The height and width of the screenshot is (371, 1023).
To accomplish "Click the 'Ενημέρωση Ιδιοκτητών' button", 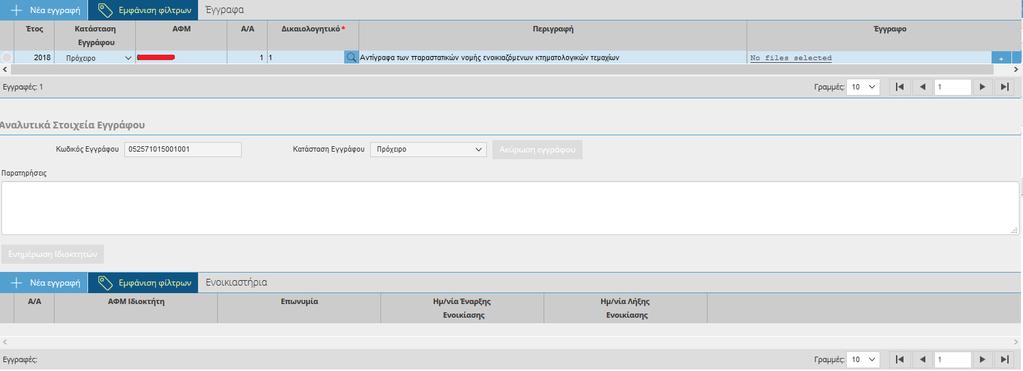I will (52, 254).
